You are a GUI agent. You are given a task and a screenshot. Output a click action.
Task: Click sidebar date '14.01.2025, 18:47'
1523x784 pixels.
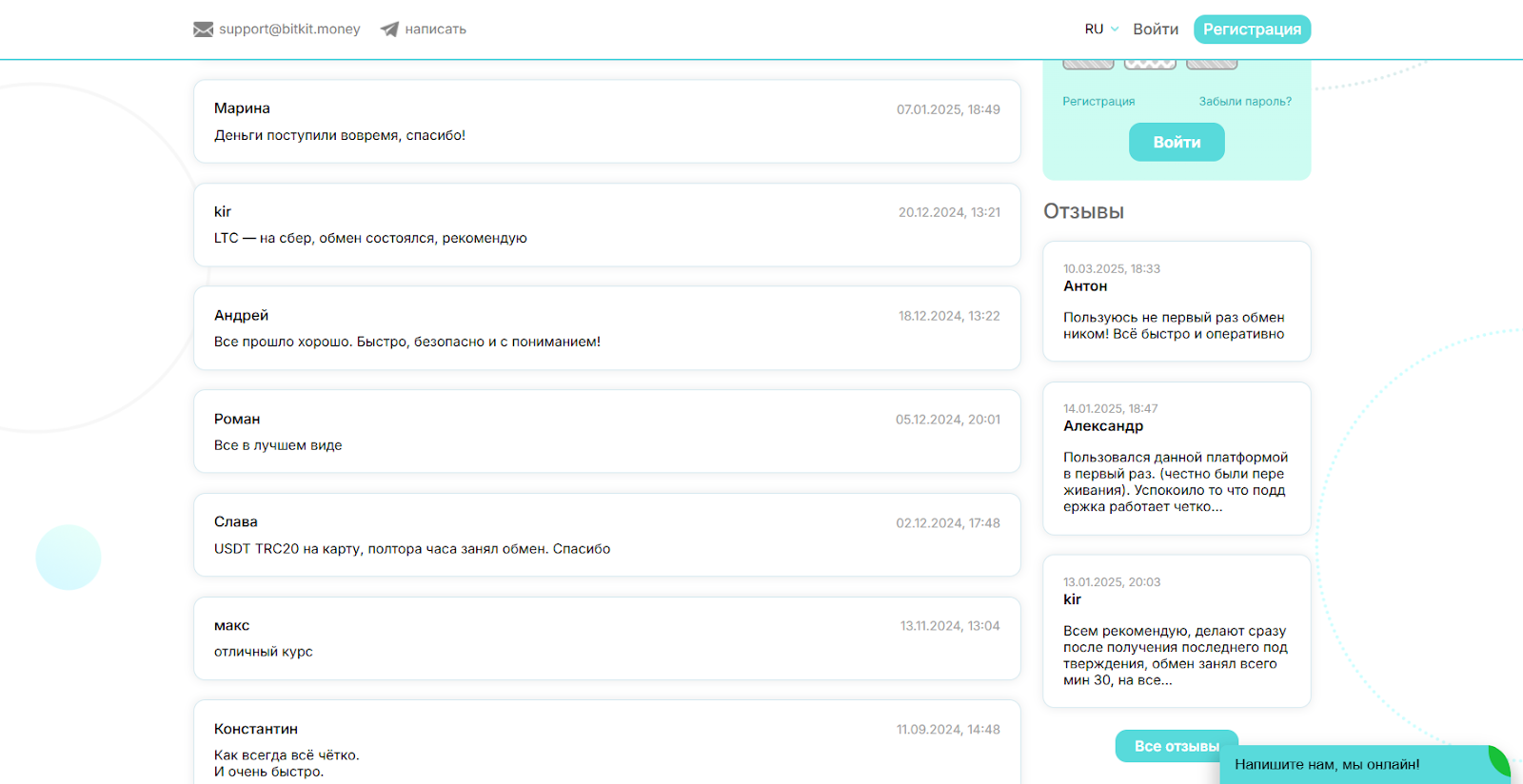click(1111, 409)
